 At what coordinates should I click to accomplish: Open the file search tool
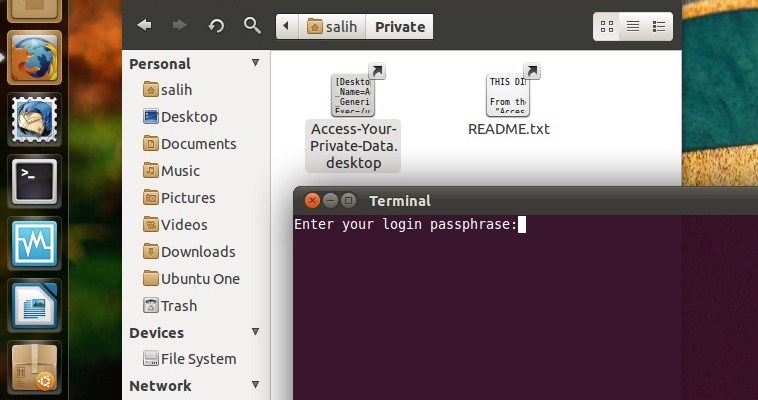pyautogui.click(x=252, y=26)
